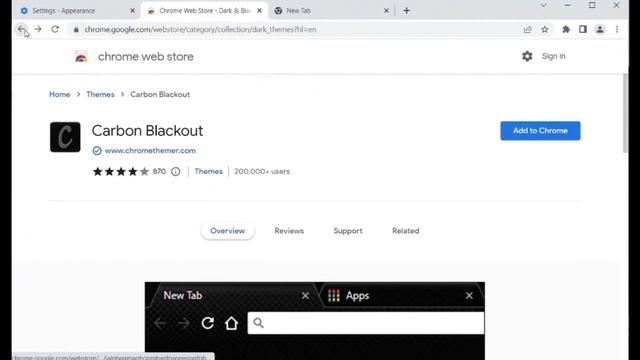Go to Home breadcrumb
The width and height of the screenshot is (640, 360).
click(x=60, y=94)
